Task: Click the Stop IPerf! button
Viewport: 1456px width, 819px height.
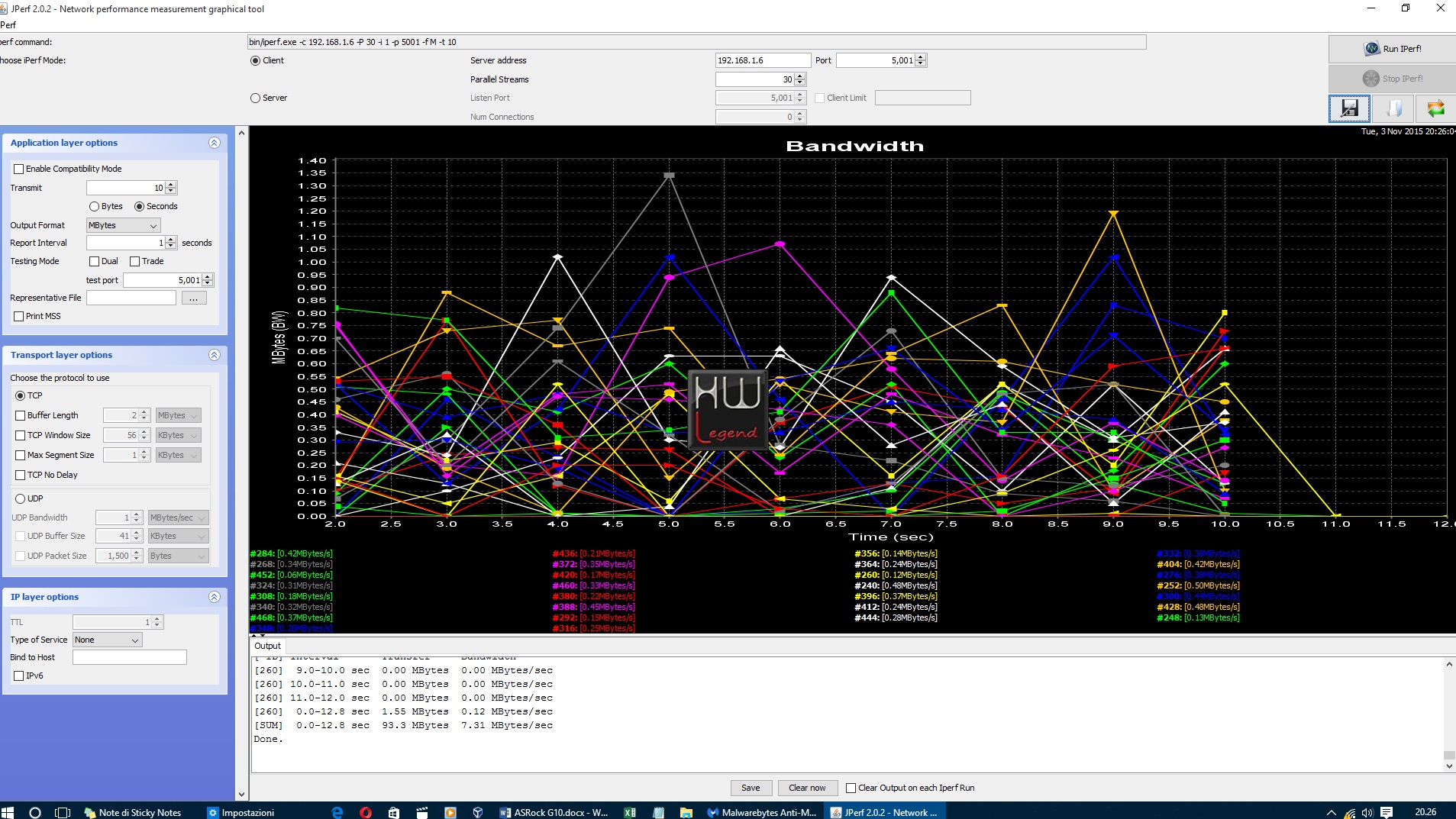Action: coord(1392,79)
